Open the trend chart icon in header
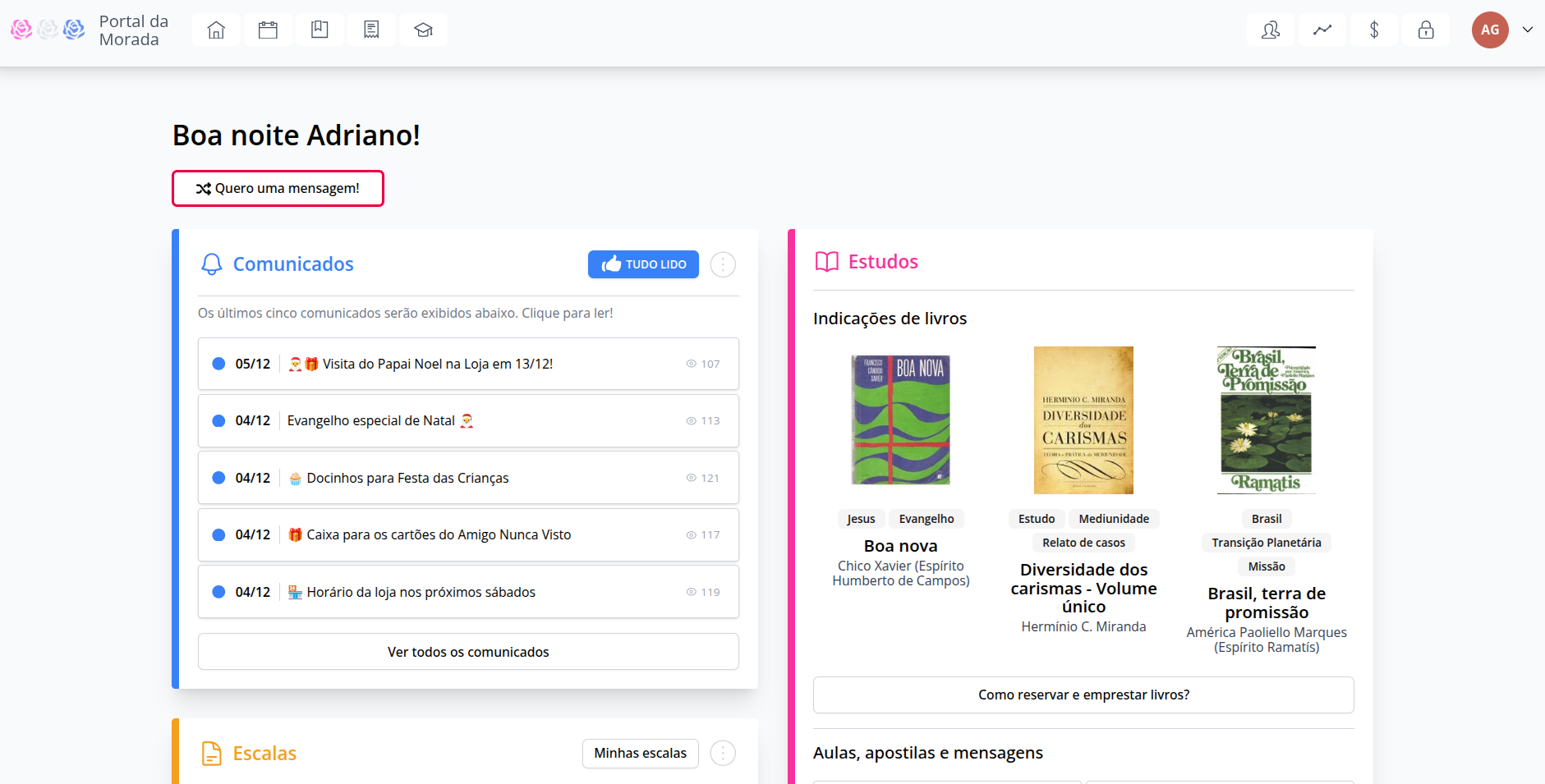Screen dimensions: 1545x784 click(x=1322, y=30)
